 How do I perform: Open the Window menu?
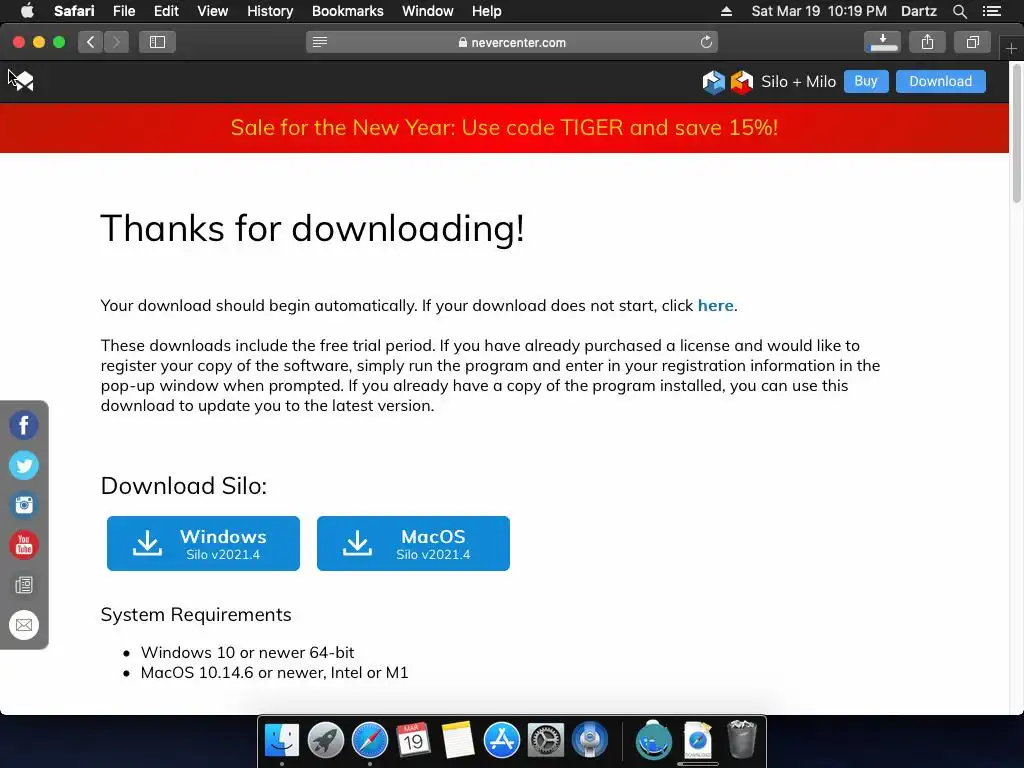pos(427,11)
